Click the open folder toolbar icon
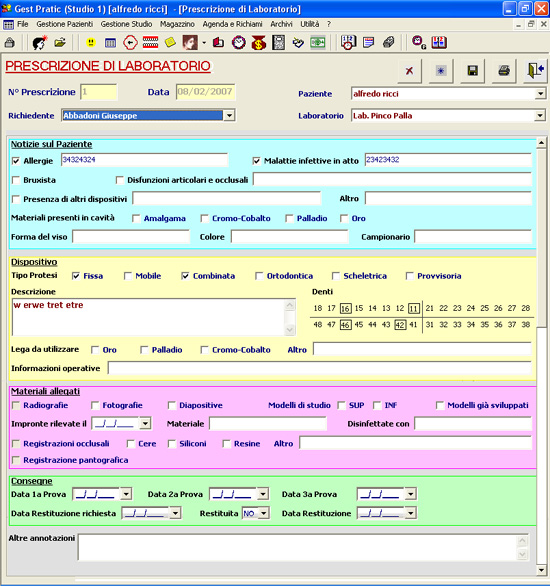Screen dimensions: 550x586 coord(60,43)
